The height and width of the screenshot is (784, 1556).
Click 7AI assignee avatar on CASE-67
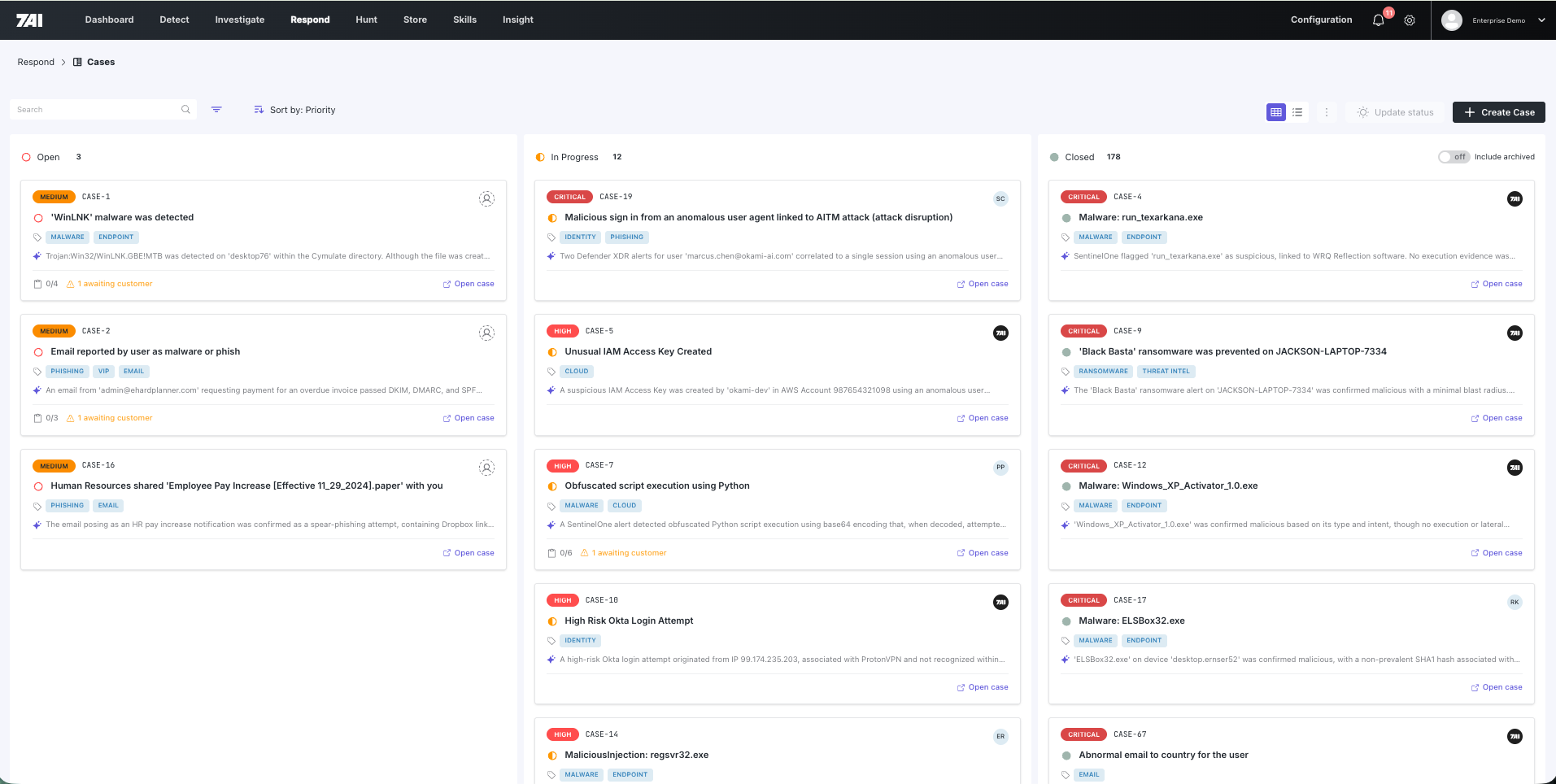click(x=1515, y=736)
